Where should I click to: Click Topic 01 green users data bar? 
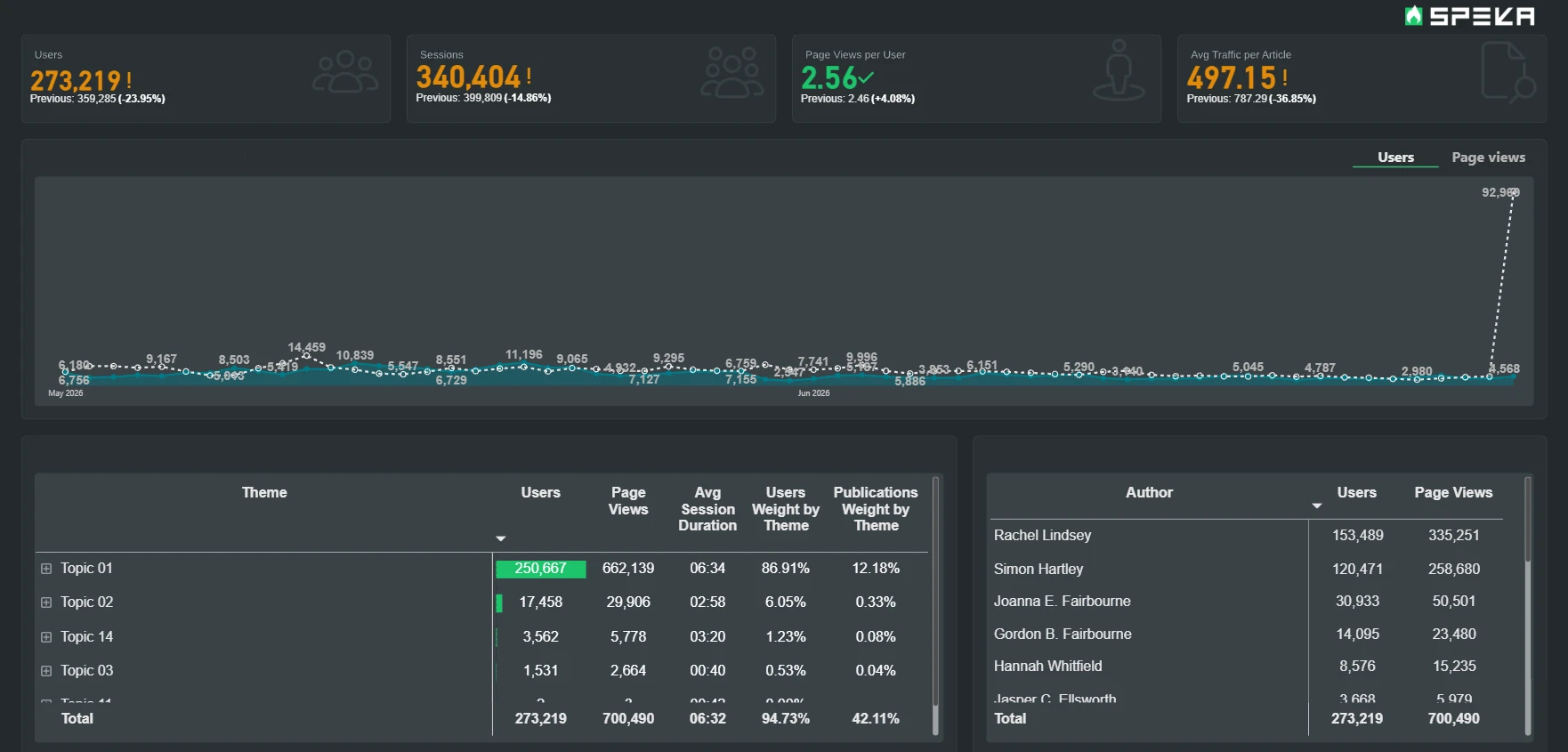(x=540, y=569)
